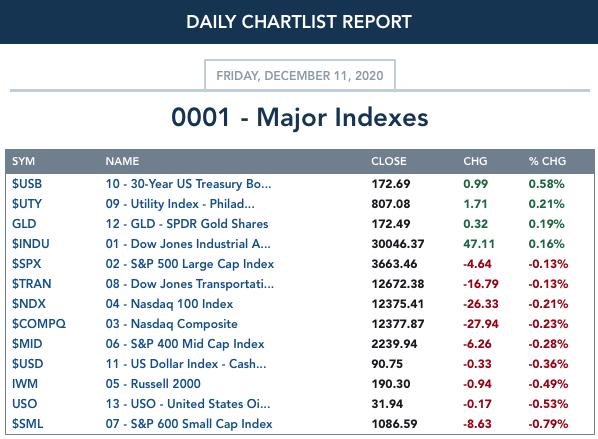Click the CLOSE column header
598x439 pixels.
tap(389, 161)
